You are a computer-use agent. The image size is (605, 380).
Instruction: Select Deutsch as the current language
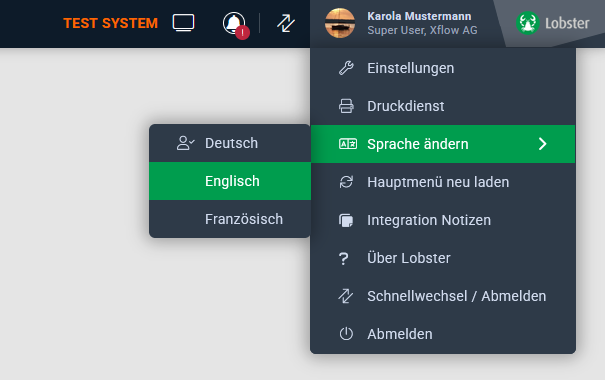(x=230, y=143)
